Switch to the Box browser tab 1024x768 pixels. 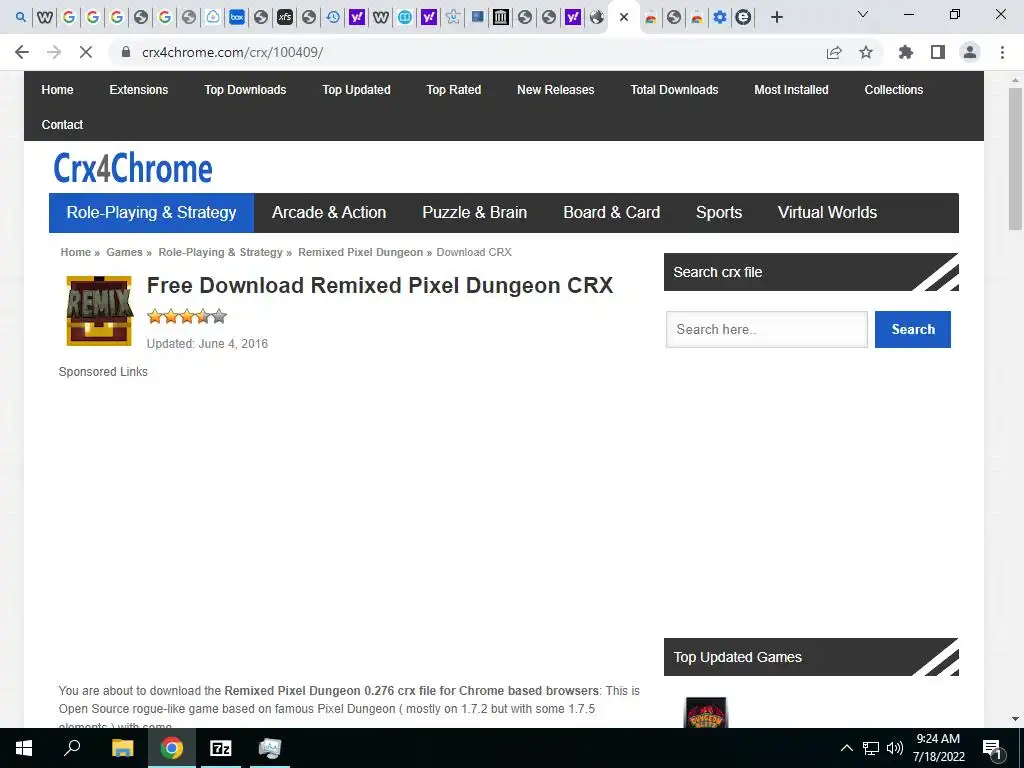pyautogui.click(x=236, y=17)
